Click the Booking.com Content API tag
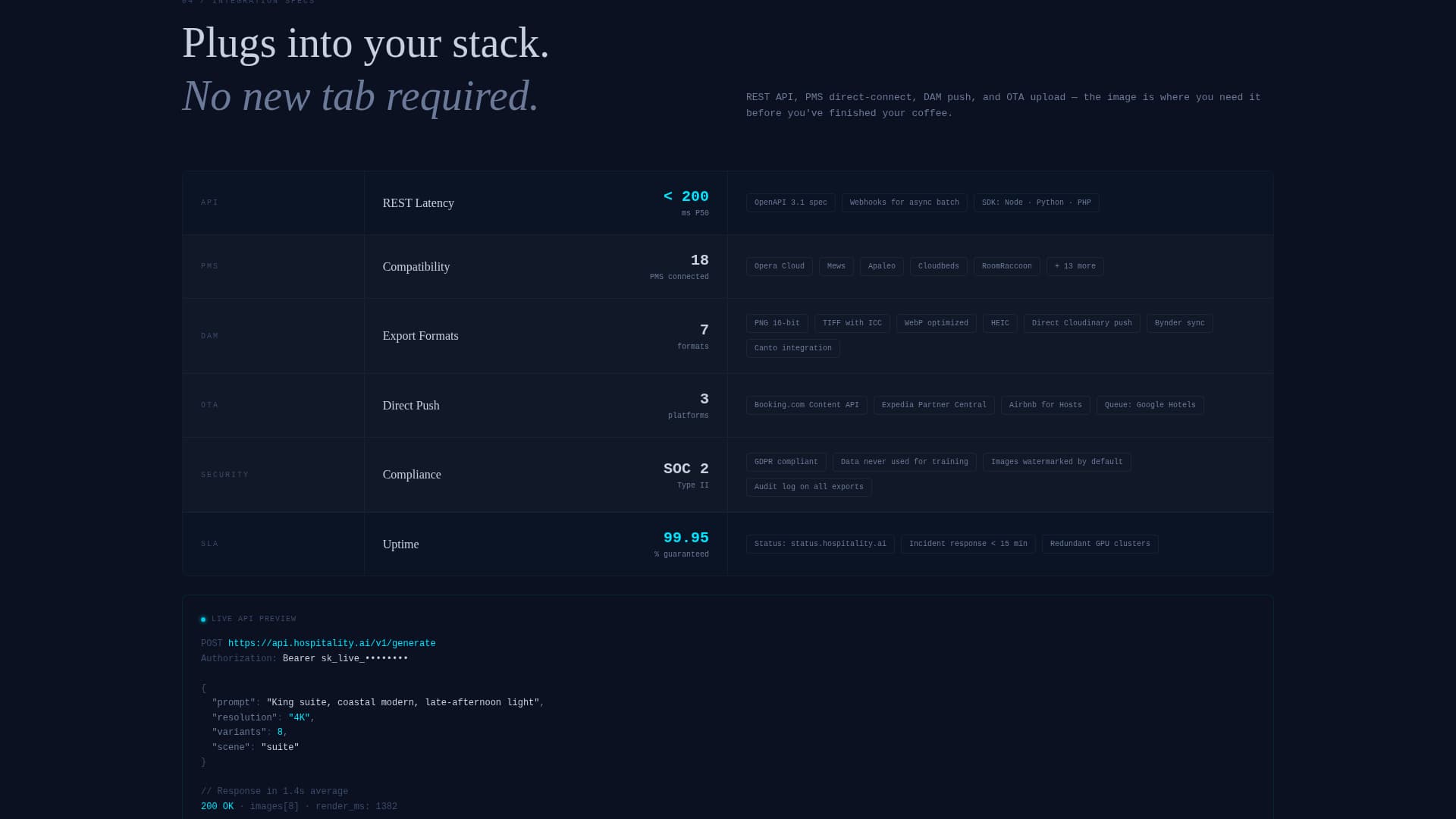1456x819 pixels. (x=806, y=405)
